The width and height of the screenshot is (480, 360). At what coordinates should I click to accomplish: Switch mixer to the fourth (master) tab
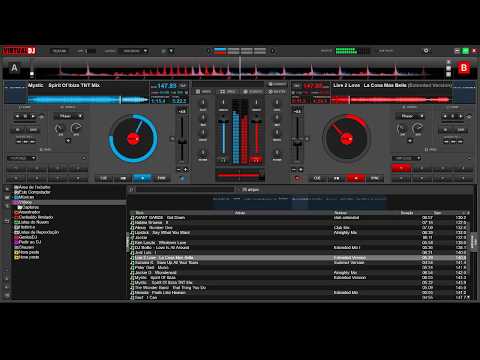click(278, 91)
